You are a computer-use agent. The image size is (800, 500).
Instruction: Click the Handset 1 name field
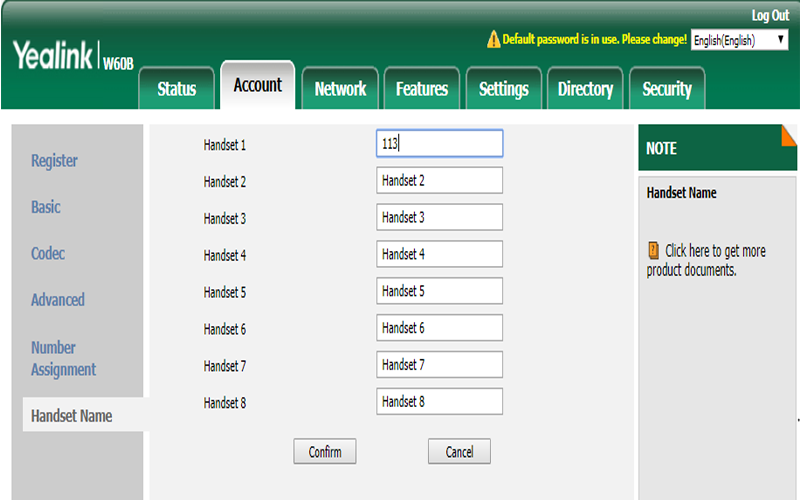click(x=439, y=144)
